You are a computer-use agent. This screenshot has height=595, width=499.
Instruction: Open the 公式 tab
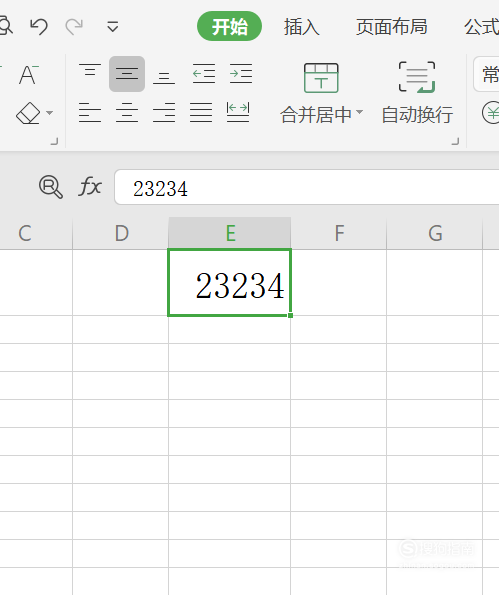pyautogui.click(x=481, y=27)
